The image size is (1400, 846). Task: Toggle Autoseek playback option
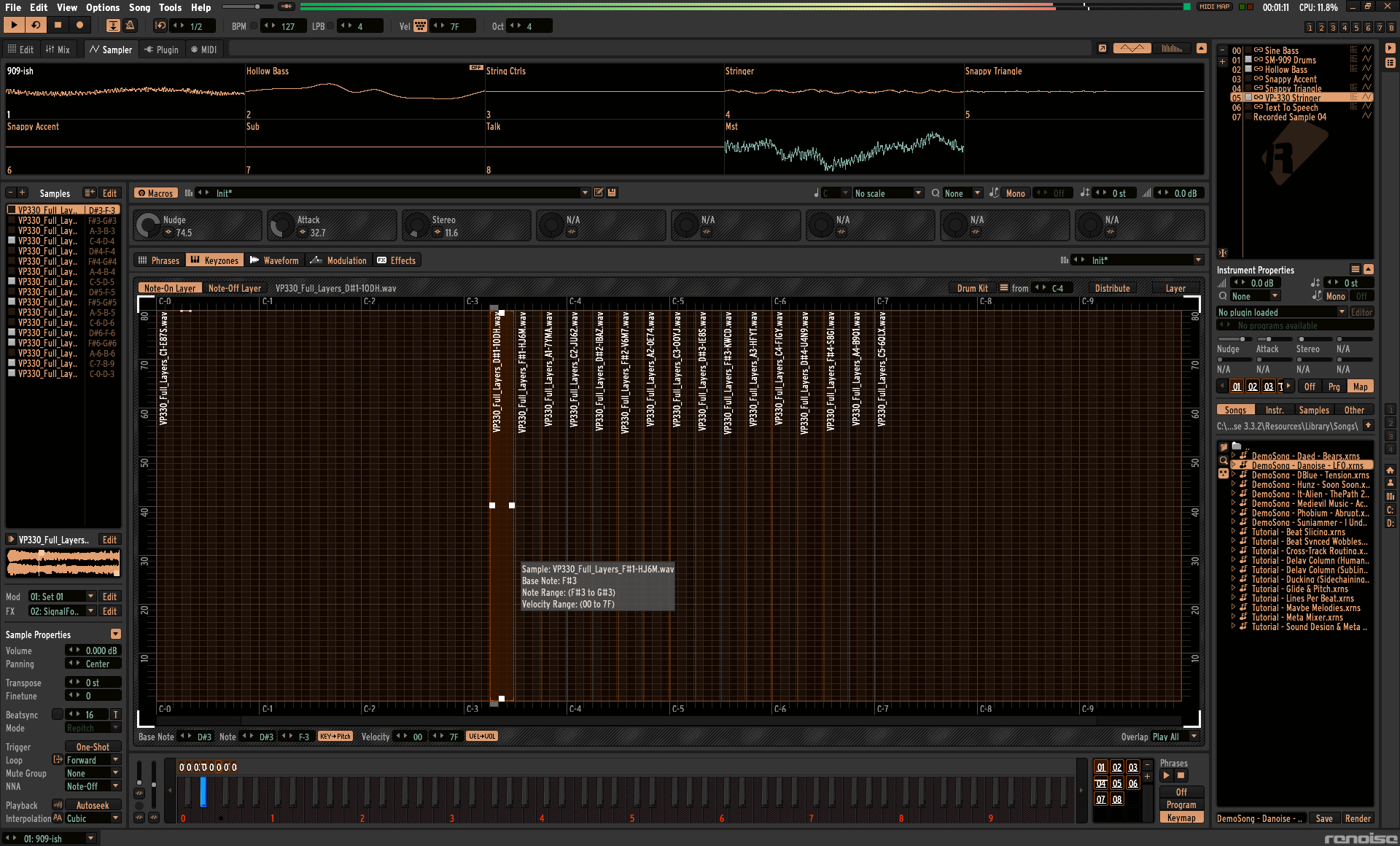[x=93, y=805]
